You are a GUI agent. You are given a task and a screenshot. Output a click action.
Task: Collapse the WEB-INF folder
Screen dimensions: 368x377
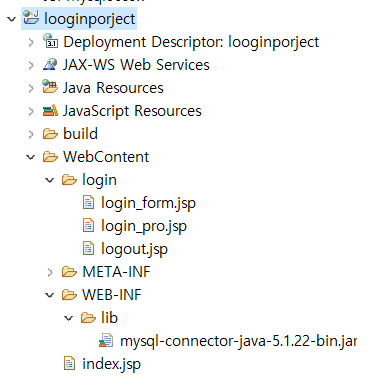pos(50,295)
